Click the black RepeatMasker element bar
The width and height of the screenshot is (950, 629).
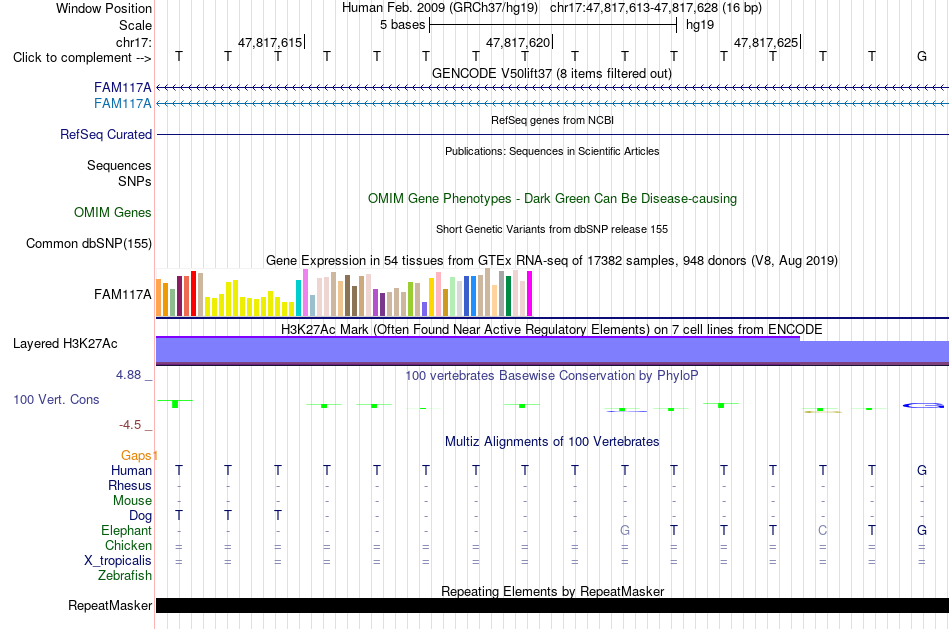(x=552, y=605)
